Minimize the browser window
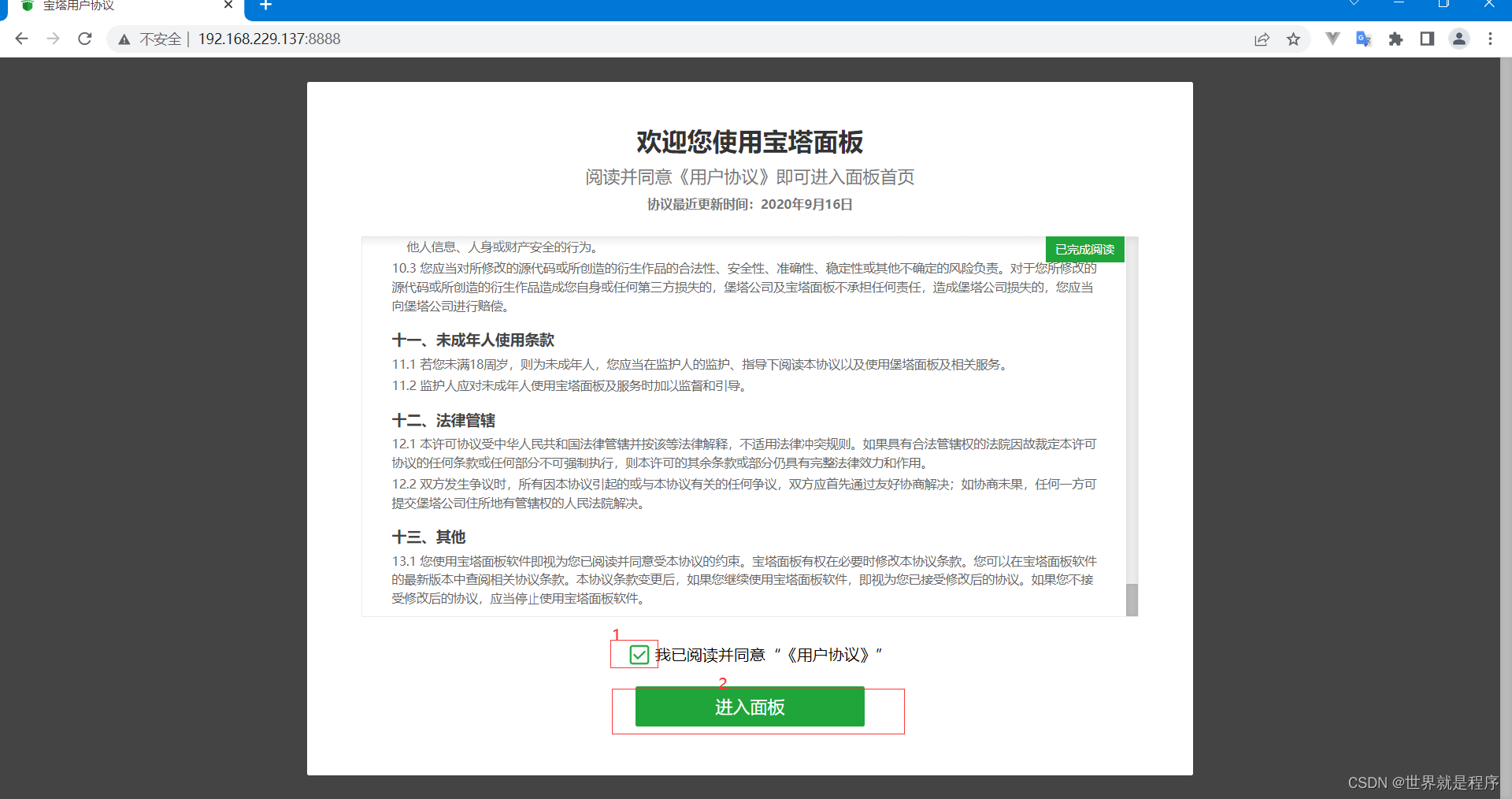The width and height of the screenshot is (1512, 799). coord(1399,4)
